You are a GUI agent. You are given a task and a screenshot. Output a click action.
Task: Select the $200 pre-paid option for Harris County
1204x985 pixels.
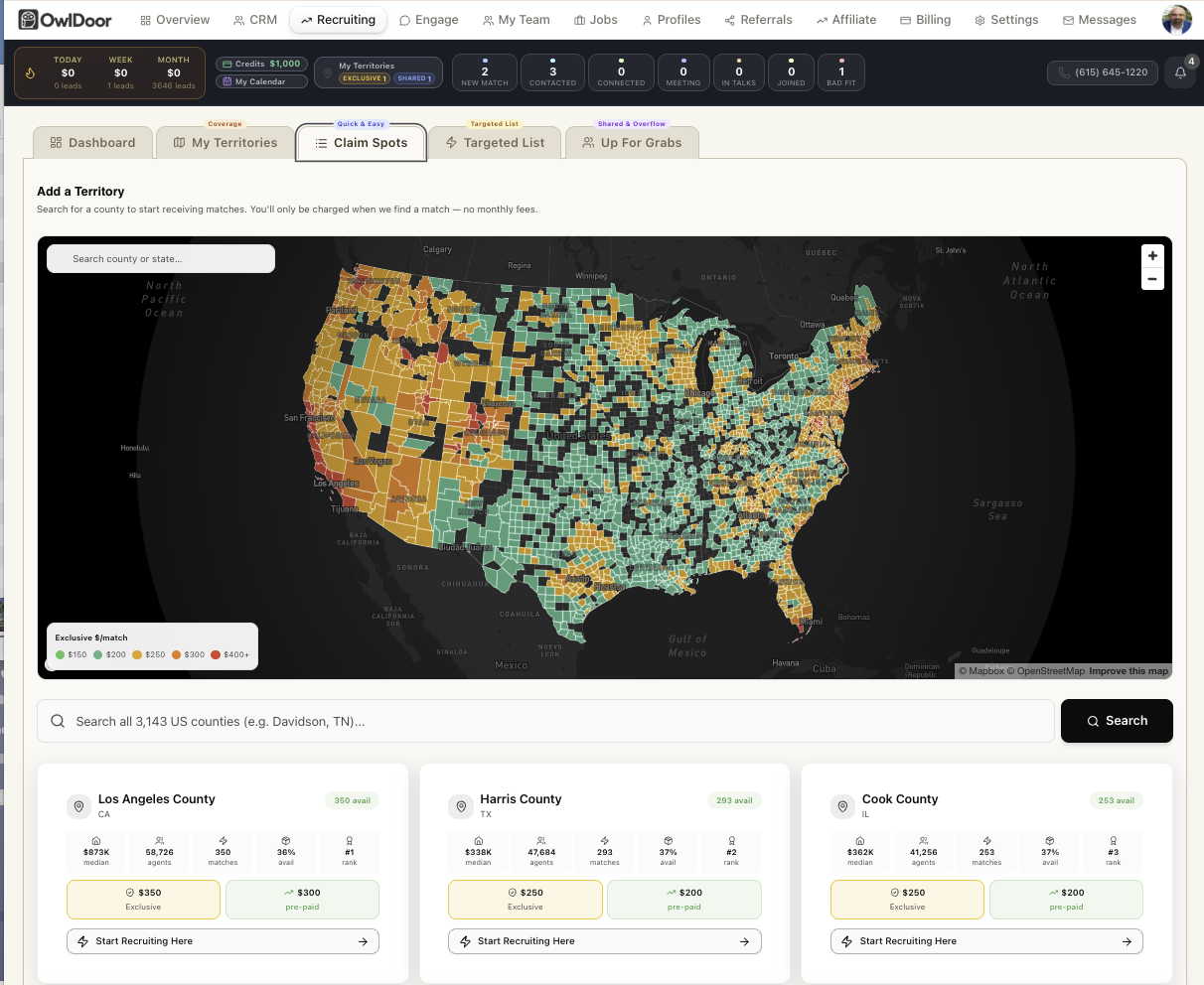(683, 899)
